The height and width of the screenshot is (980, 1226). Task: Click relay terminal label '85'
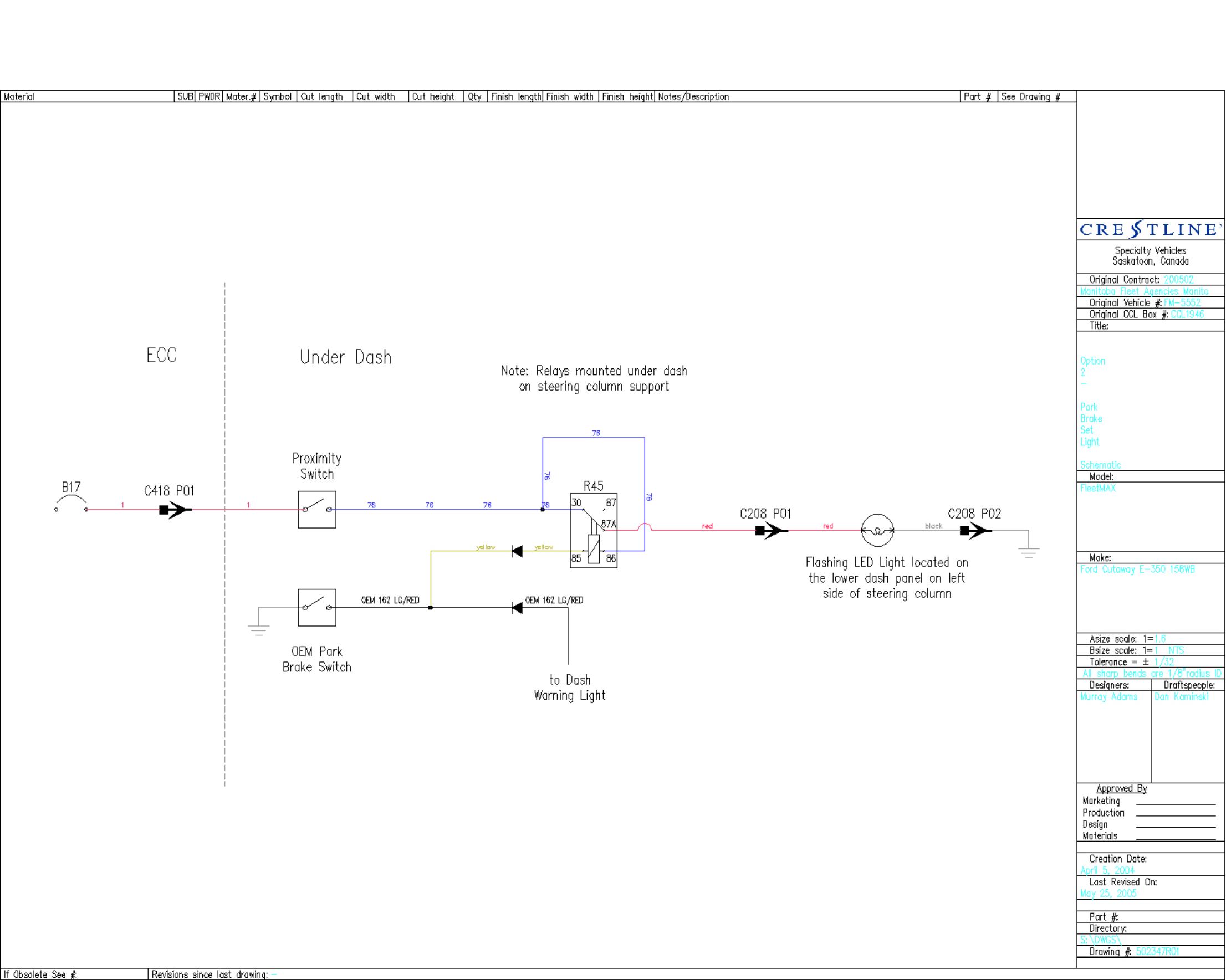[576, 558]
